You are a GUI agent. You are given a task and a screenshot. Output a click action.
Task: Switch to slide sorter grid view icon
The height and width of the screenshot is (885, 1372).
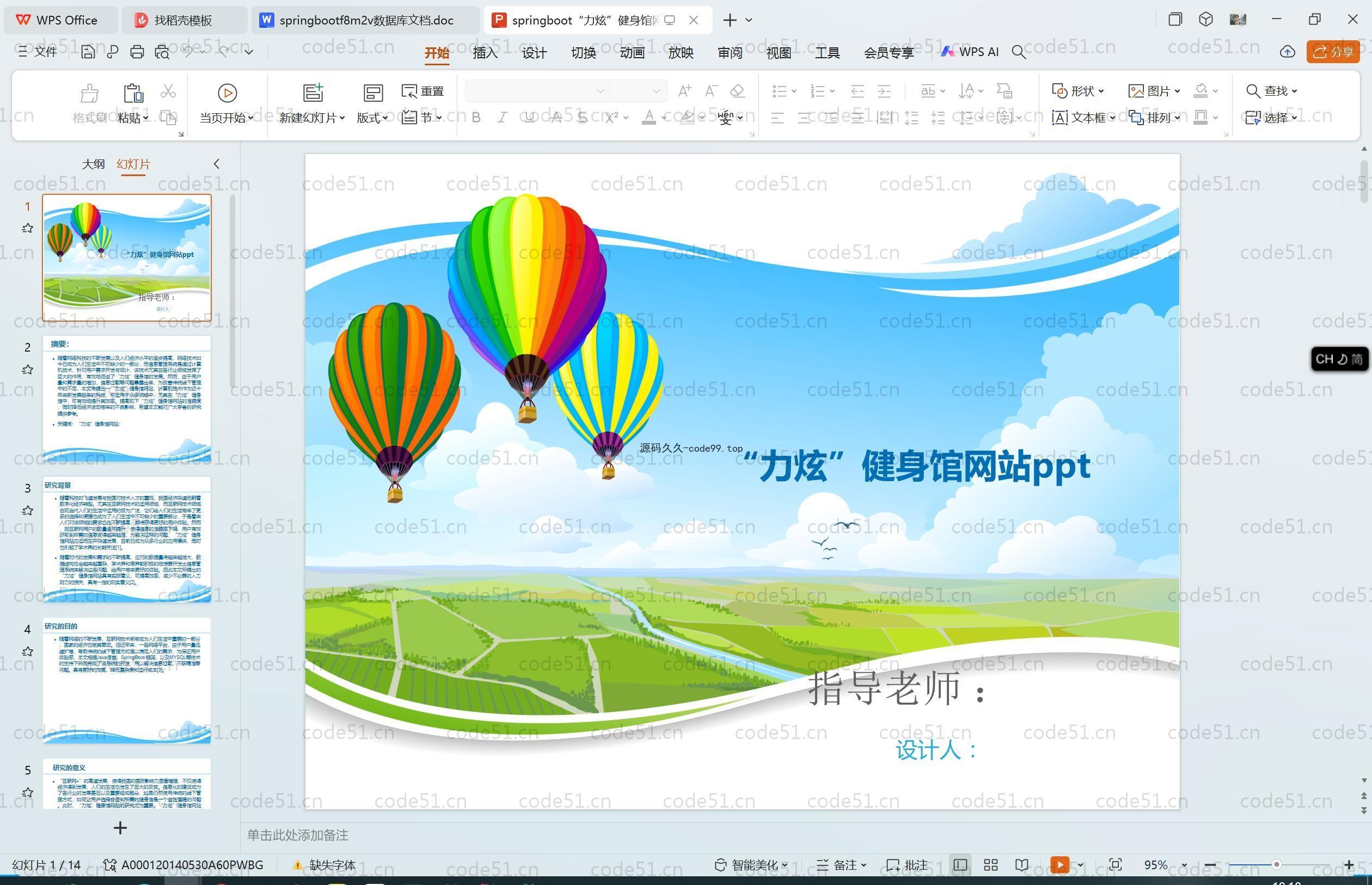(x=991, y=865)
